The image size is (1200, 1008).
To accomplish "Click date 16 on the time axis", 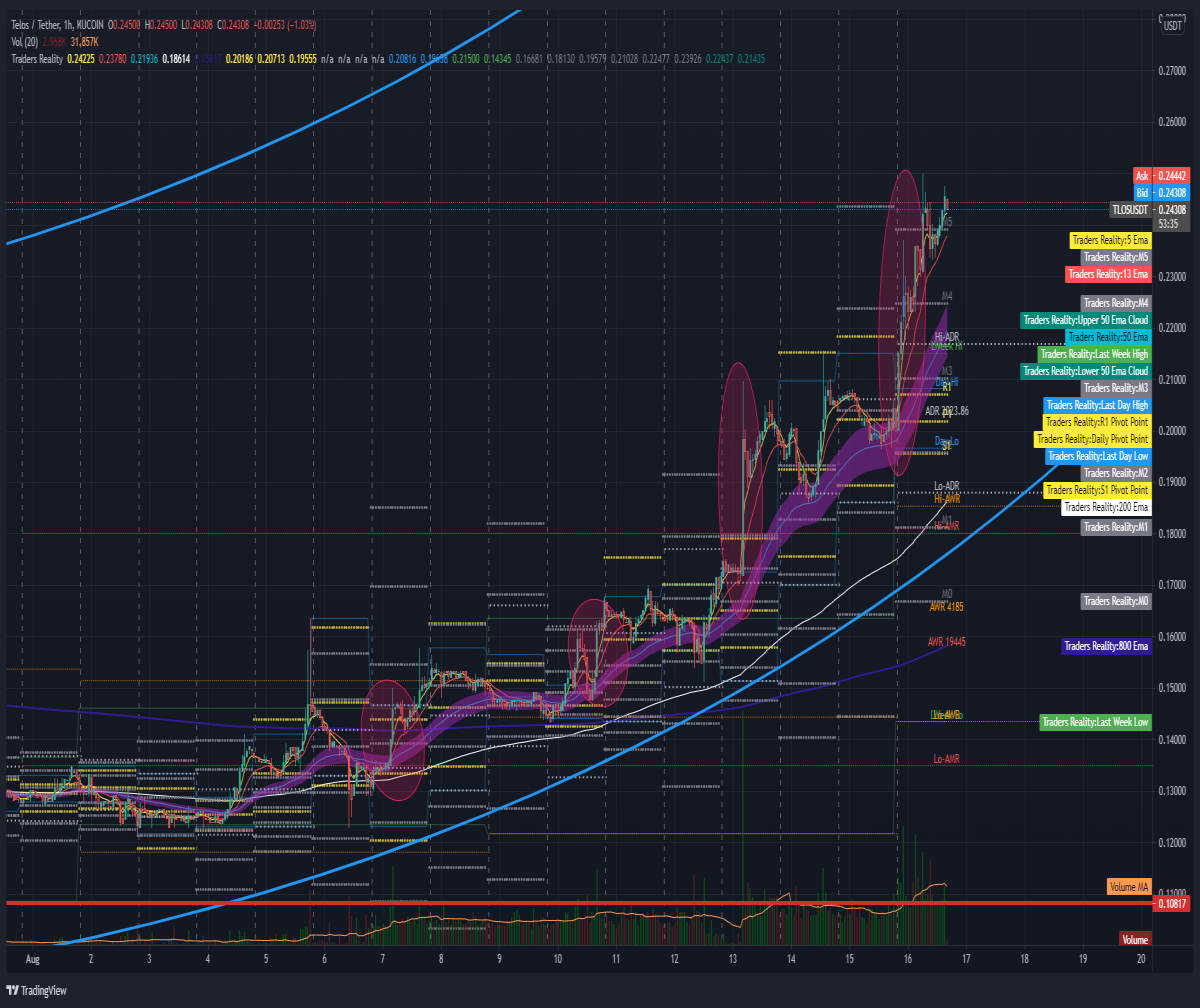I will 907,960.
